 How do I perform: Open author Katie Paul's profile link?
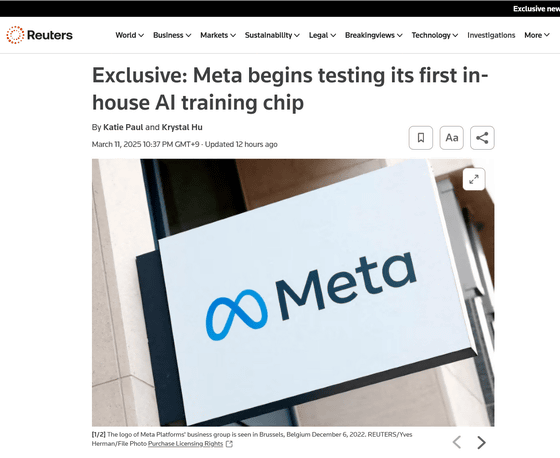tap(123, 127)
